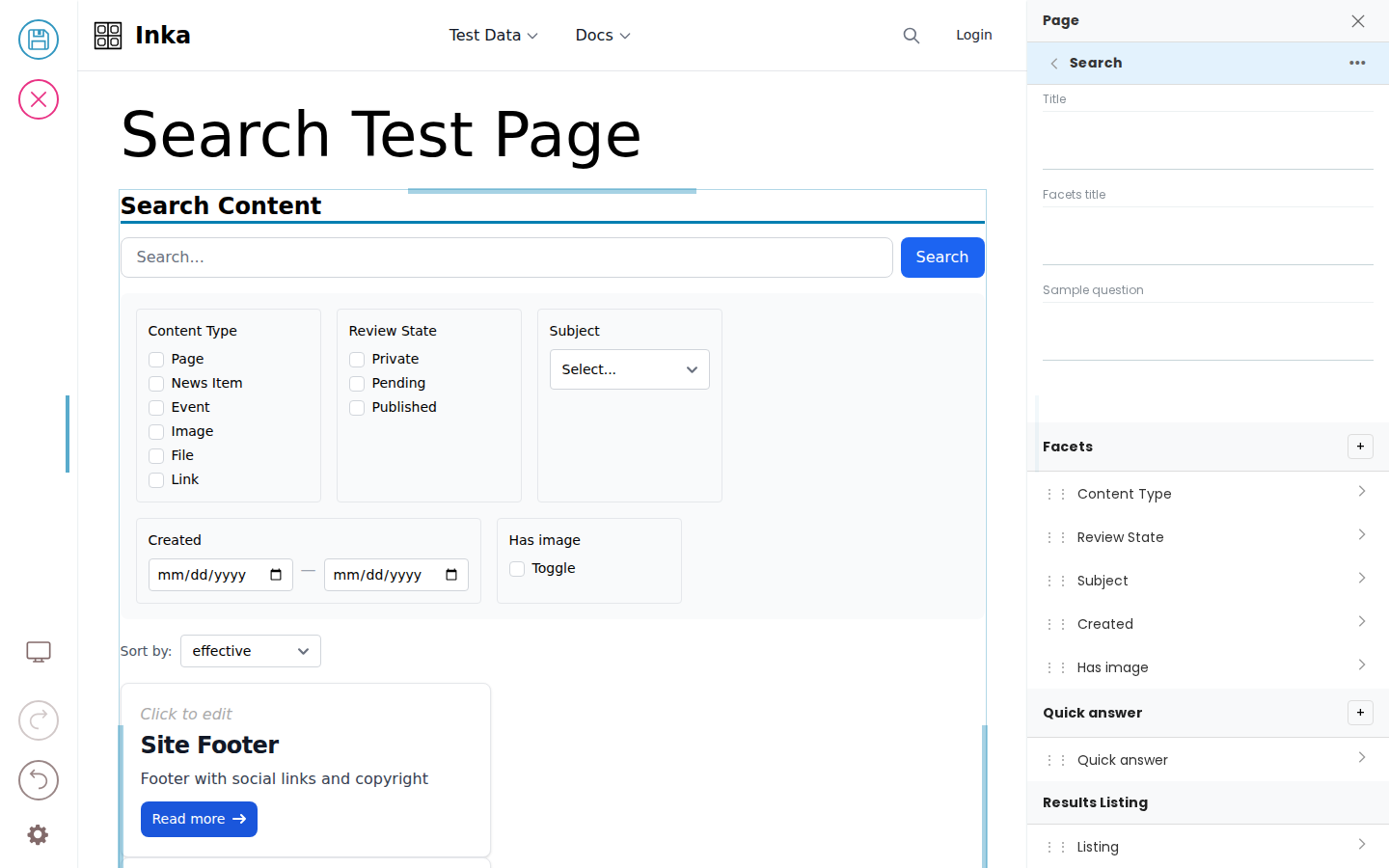
Task: Open the Sort by effective dropdown
Action: [251, 651]
